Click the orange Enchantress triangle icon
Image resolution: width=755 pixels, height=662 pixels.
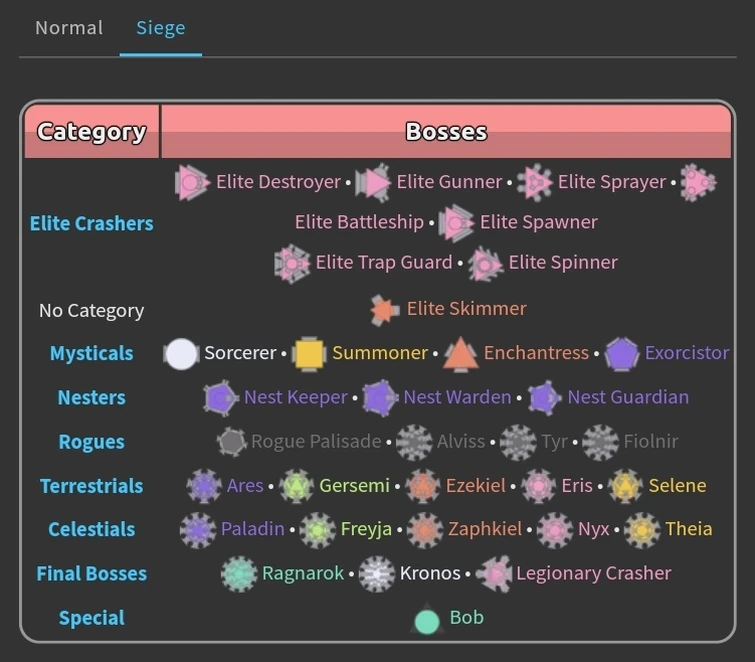(x=460, y=354)
